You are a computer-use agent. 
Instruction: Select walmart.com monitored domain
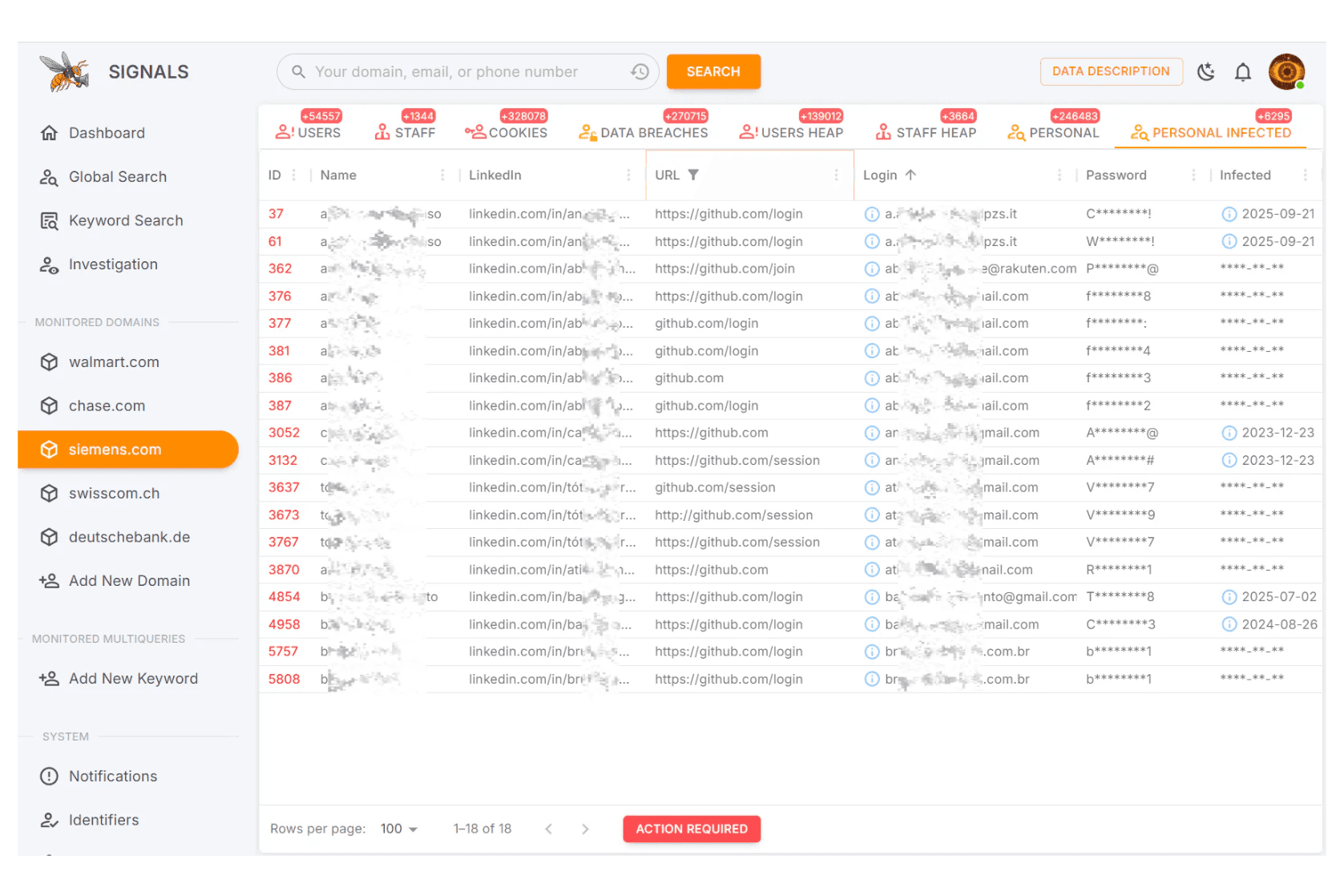pyautogui.click(x=114, y=362)
